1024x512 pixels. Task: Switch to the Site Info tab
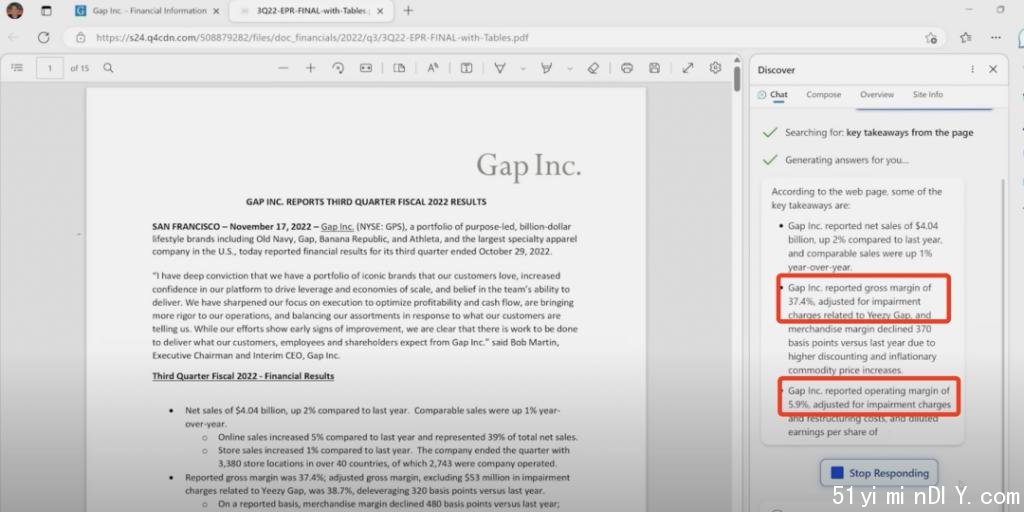point(927,95)
